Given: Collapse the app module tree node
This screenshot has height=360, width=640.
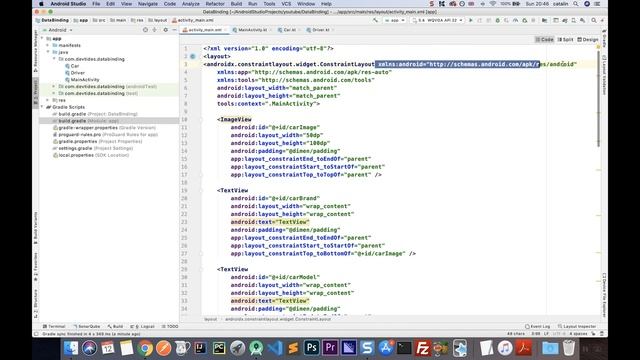Looking at the screenshot, I should click(x=42, y=38).
